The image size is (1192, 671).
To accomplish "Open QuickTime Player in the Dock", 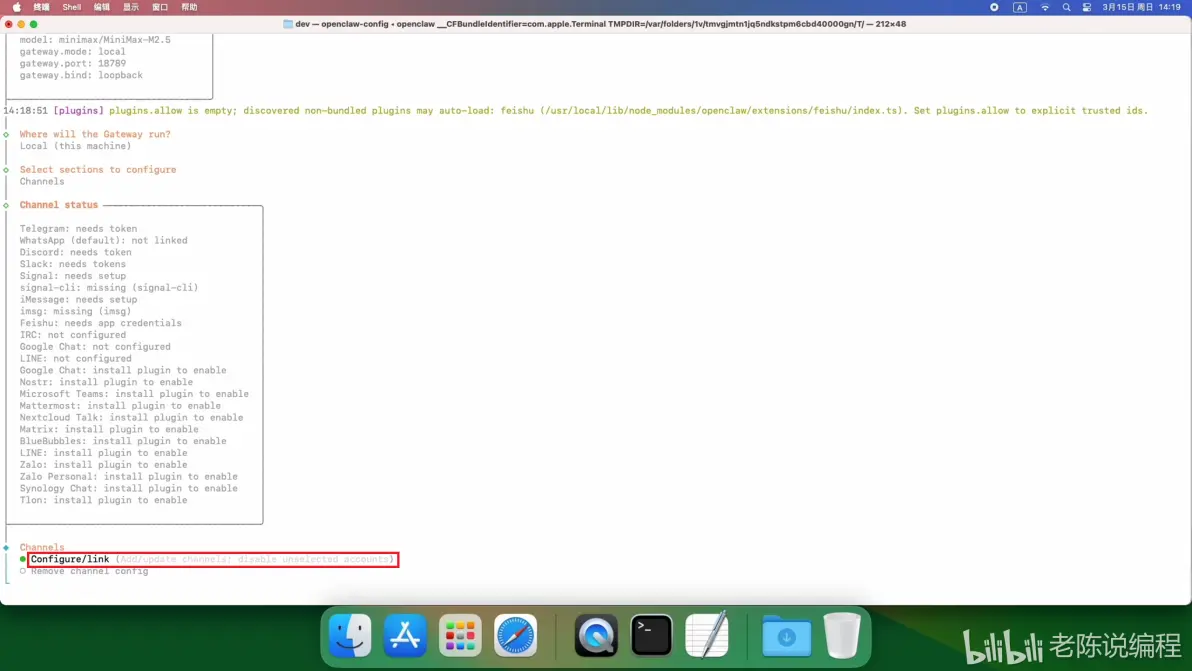I will (596, 635).
